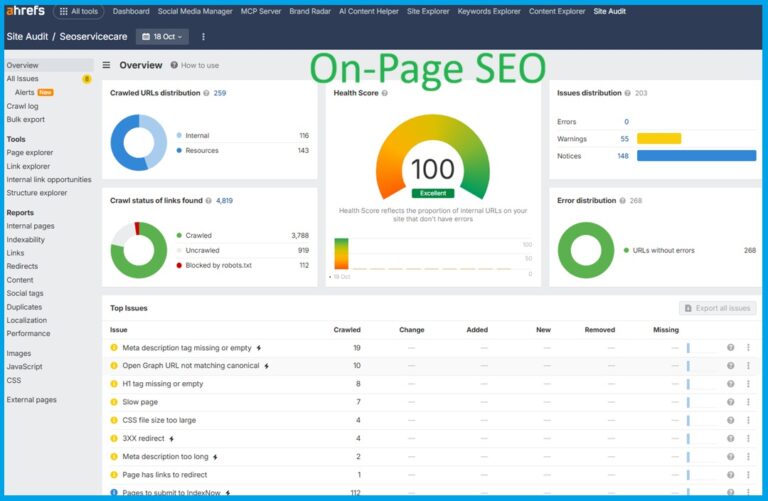This screenshot has width=768, height=501.
Task: Open the All tools grid menu
Action: pos(78,11)
